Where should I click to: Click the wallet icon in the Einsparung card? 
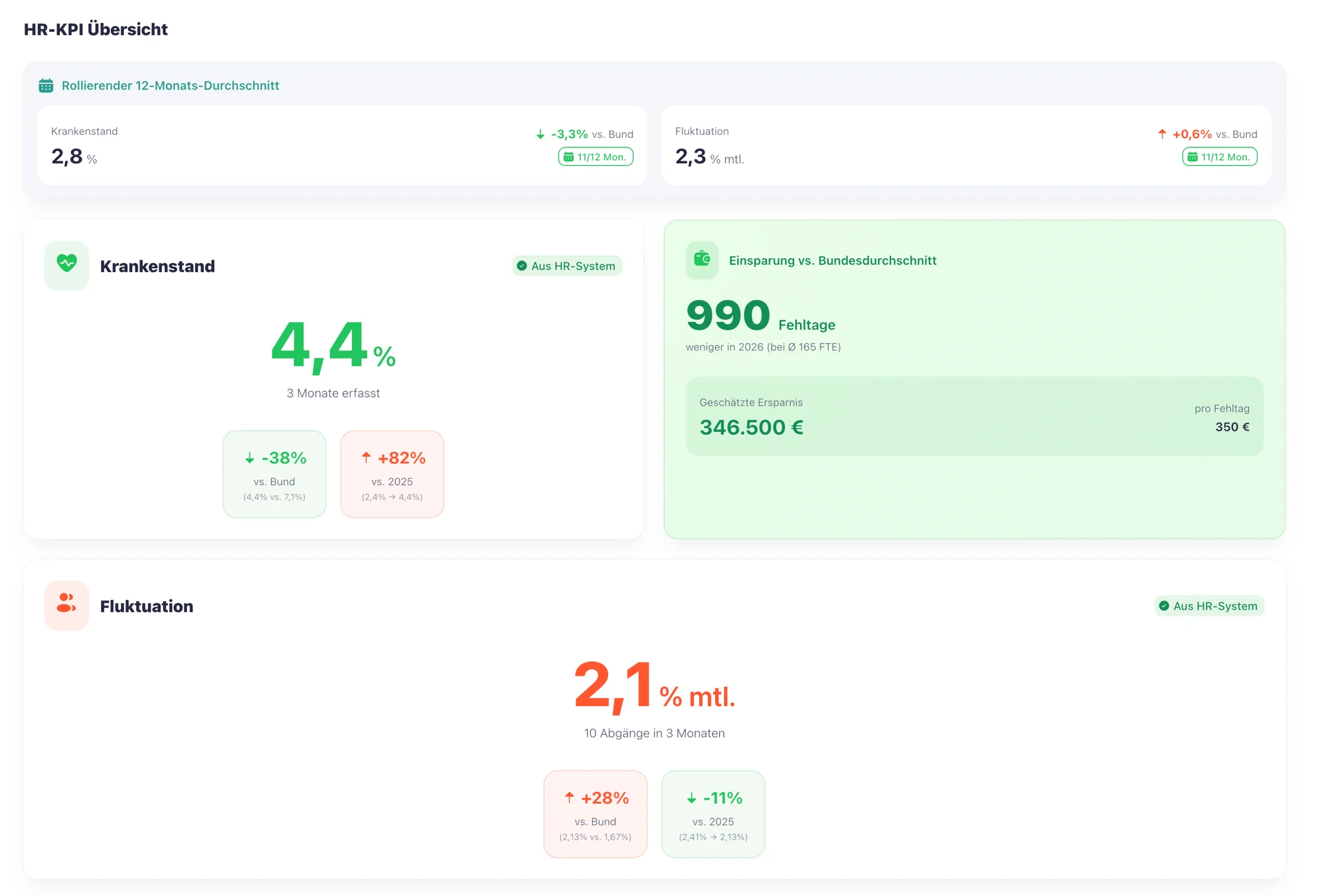(702, 260)
